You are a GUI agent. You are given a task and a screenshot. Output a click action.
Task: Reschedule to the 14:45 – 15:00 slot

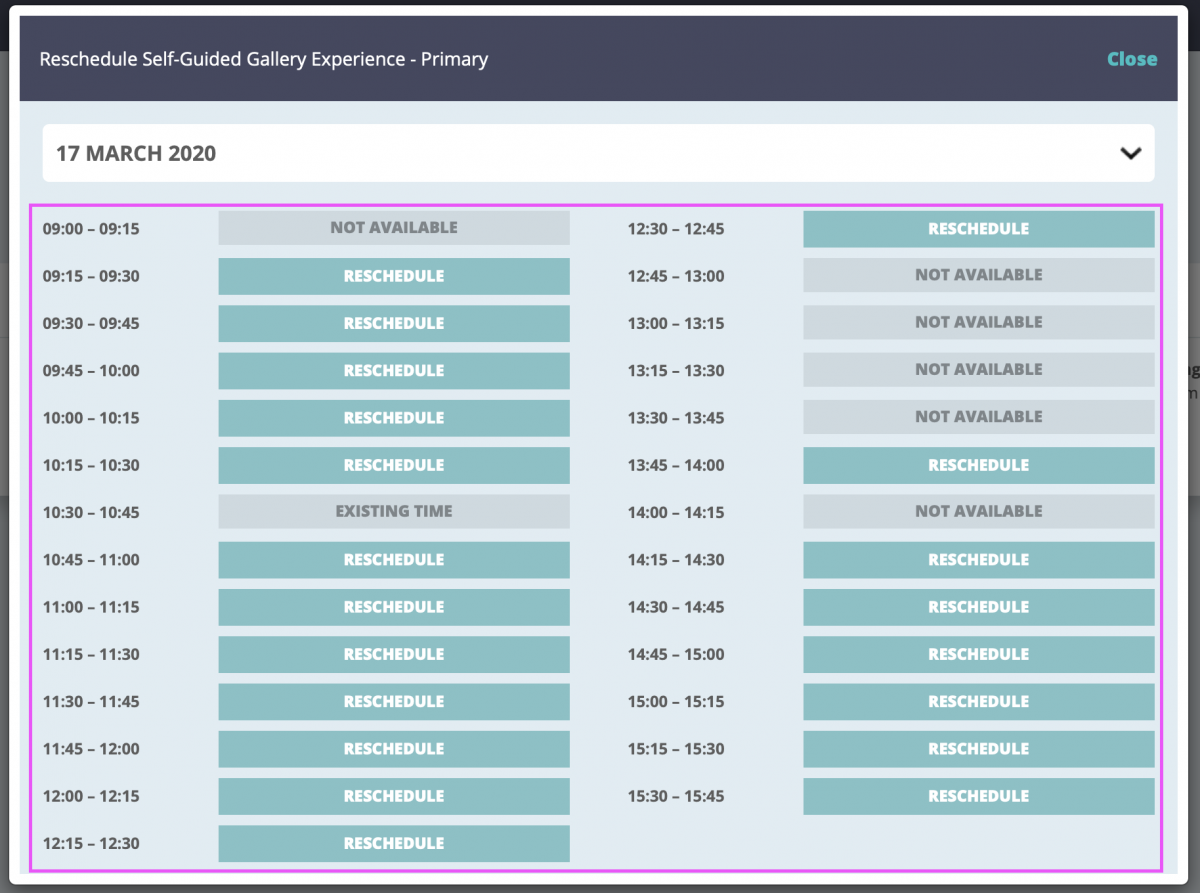(979, 654)
